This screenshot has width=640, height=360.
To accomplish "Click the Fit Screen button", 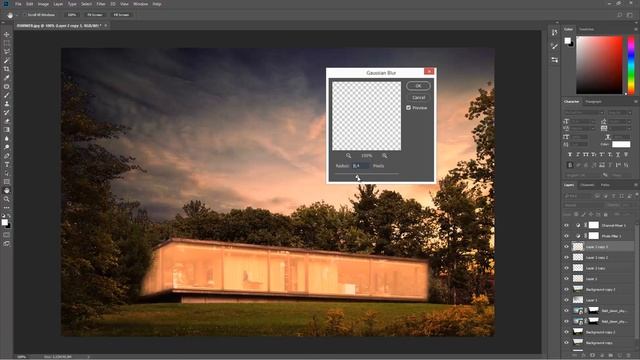I will pos(95,15).
